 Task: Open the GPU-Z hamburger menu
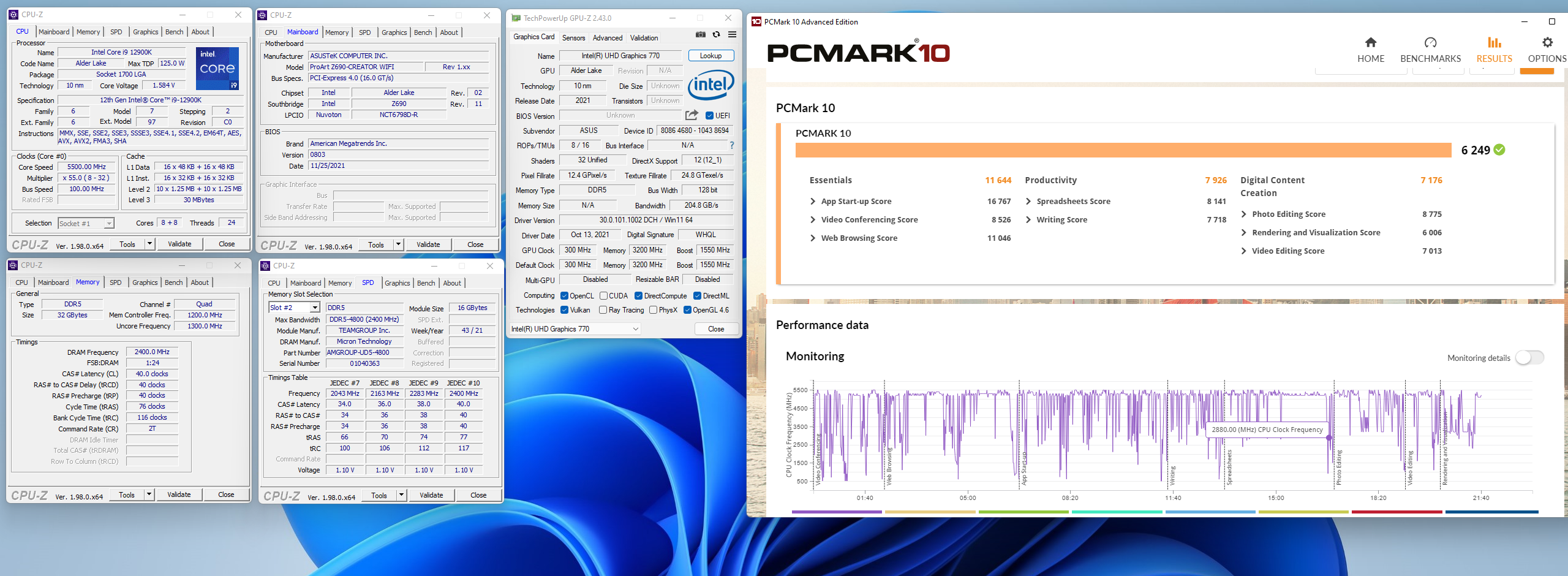coord(732,35)
